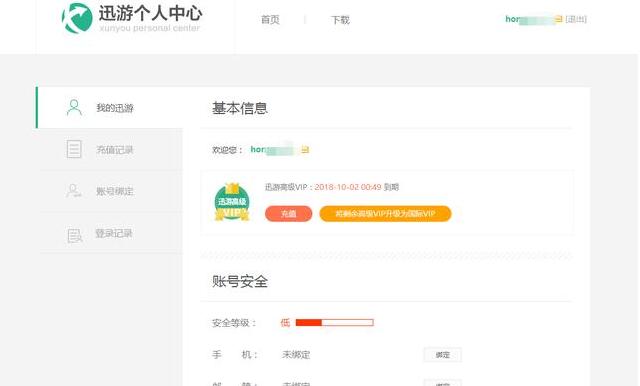The height and width of the screenshot is (386, 640).
Task: Click the VIP badge icon beside header username
Action: (558, 19)
